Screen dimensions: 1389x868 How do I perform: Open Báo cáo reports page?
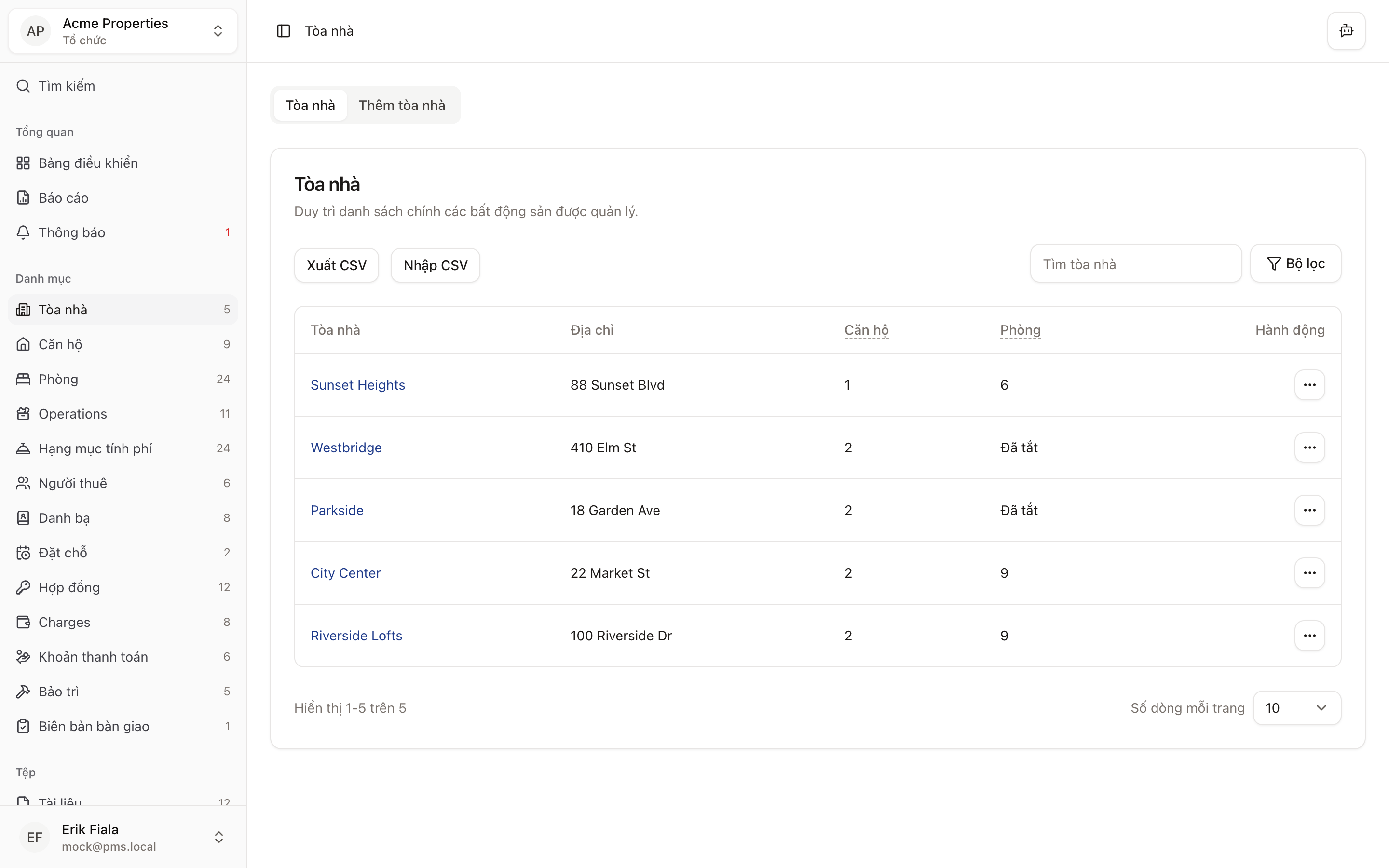pos(63,198)
